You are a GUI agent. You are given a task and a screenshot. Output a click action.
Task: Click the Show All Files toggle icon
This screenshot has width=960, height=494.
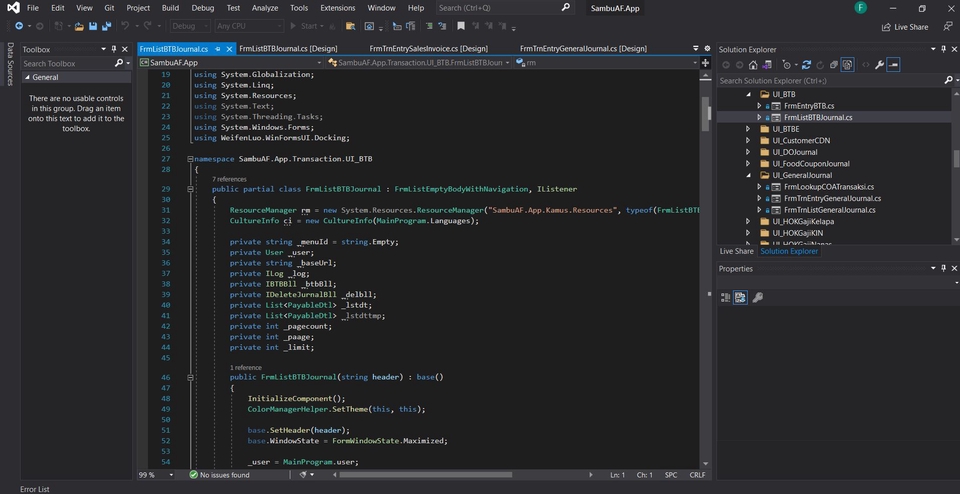coord(847,65)
